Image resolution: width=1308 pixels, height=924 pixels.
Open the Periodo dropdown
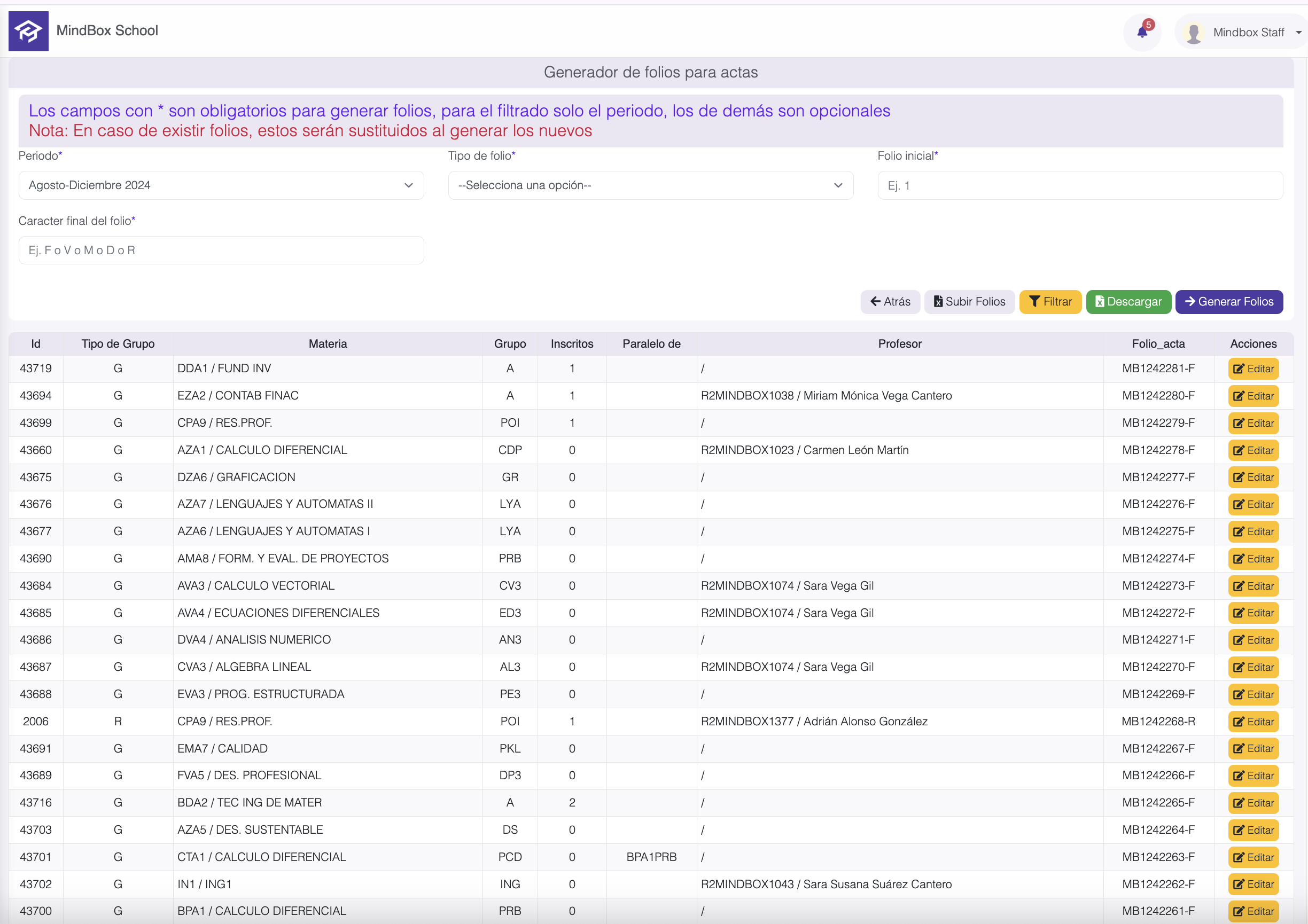click(221, 185)
